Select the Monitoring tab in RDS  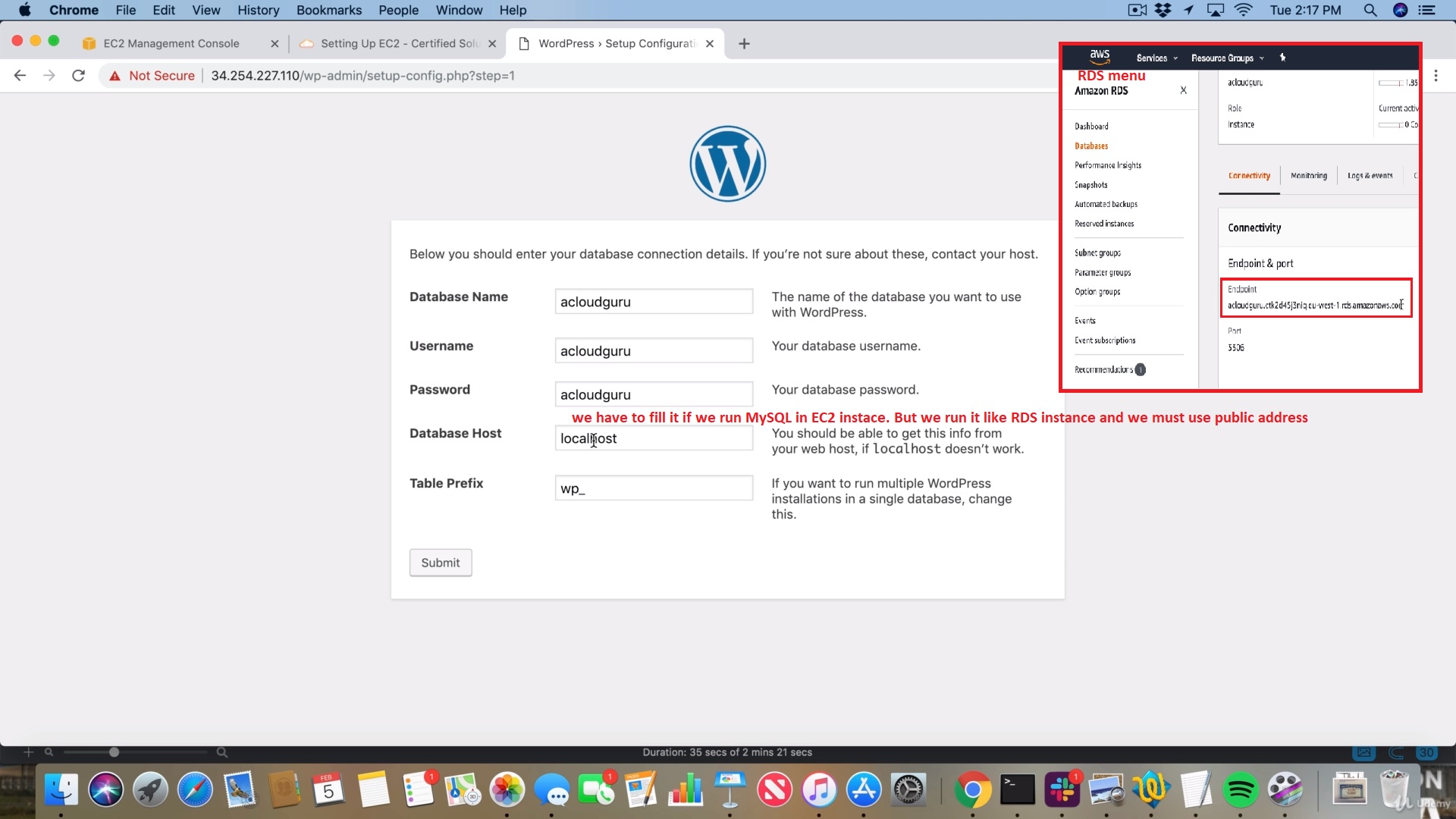tap(1309, 175)
